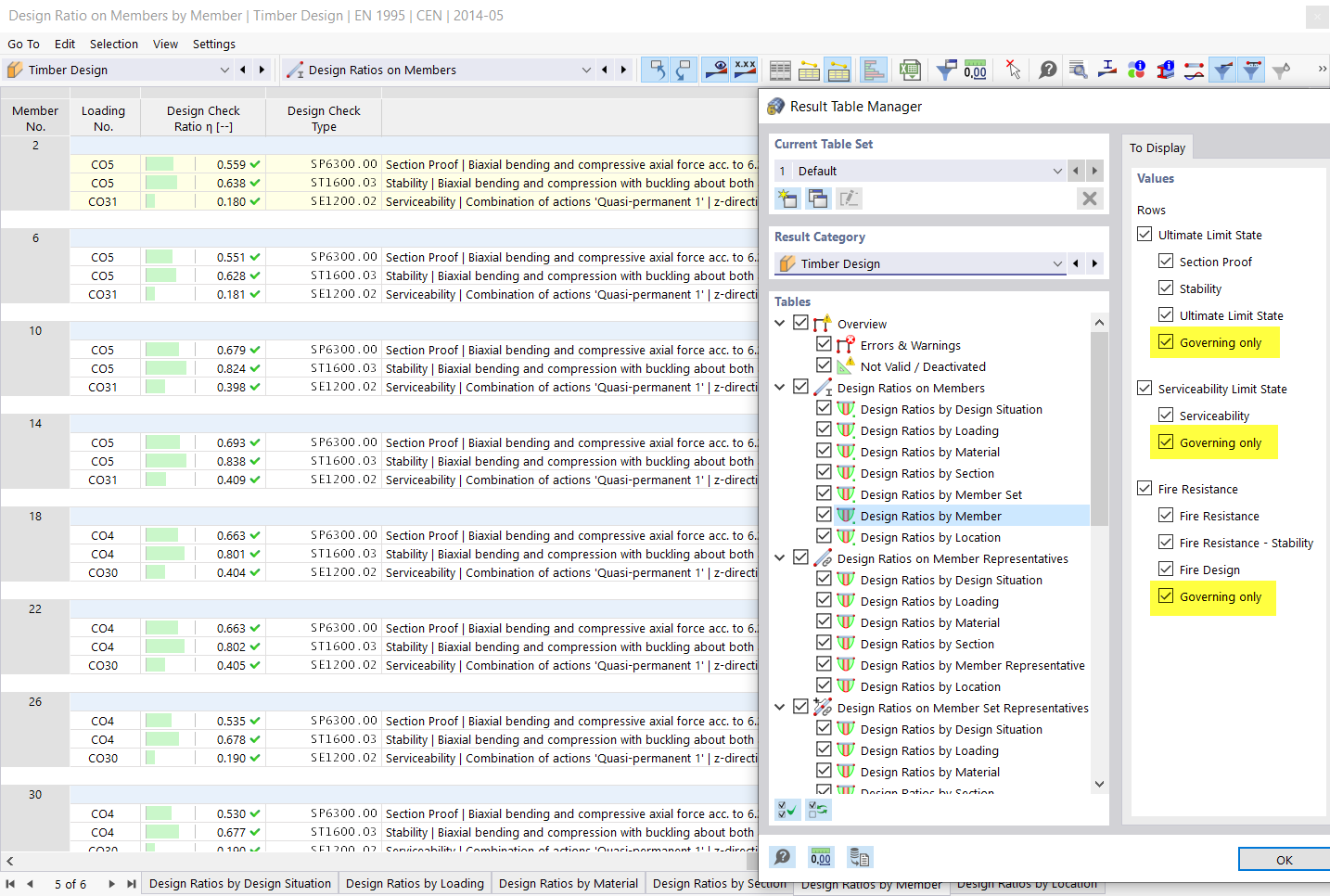Viewport: 1330px width, 896px height.
Task: Click the deselect cursor icon with red X
Action: tap(1013, 70)
